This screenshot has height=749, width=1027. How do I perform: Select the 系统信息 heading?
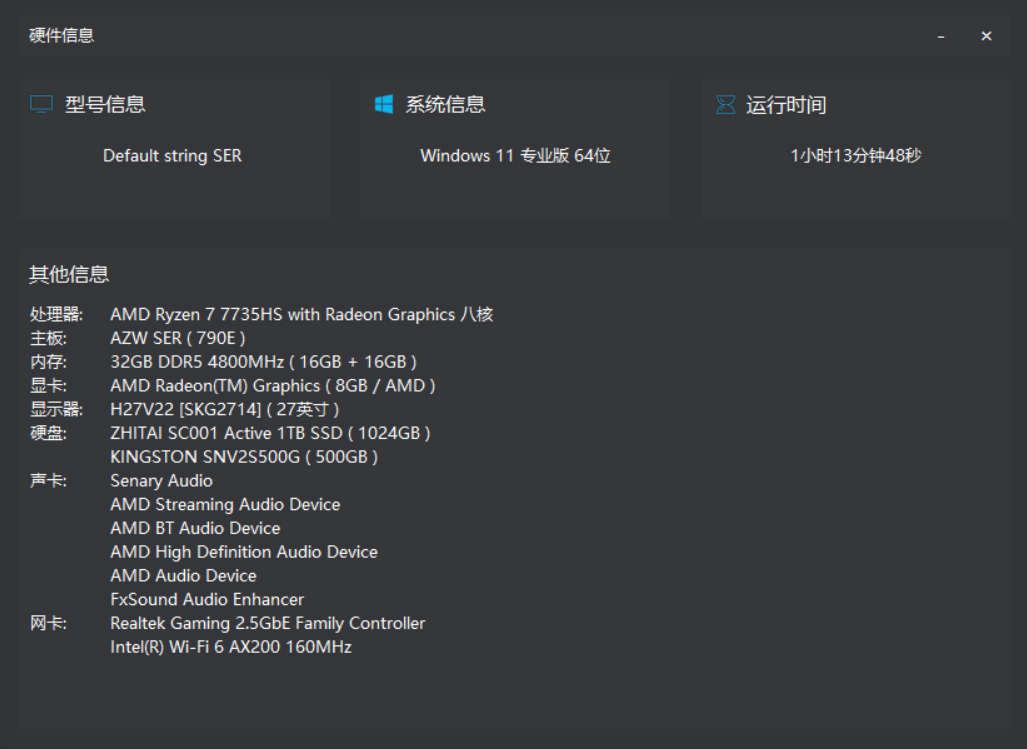pos(445,105)
